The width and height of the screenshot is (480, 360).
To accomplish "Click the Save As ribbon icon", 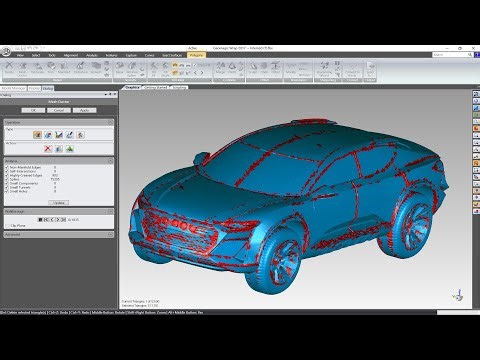I will [370, 69].
